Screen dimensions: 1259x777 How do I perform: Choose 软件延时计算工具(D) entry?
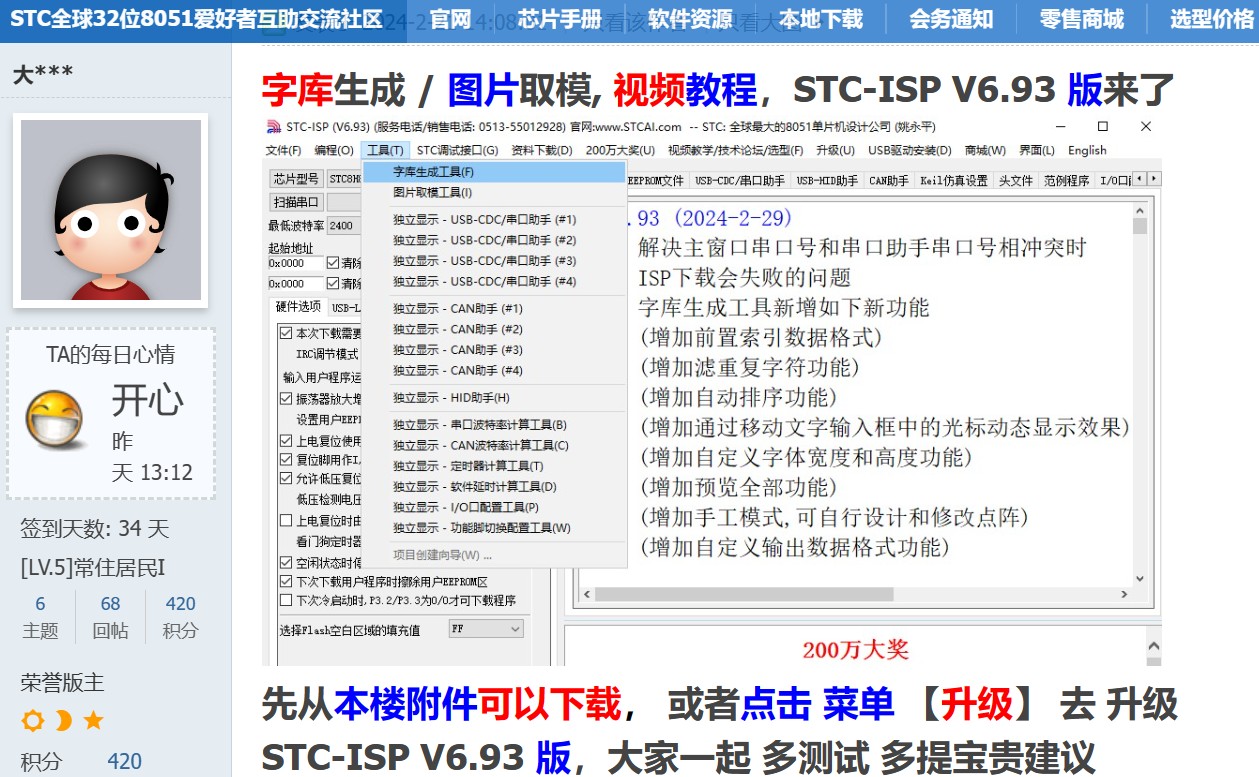coord(494,487)
